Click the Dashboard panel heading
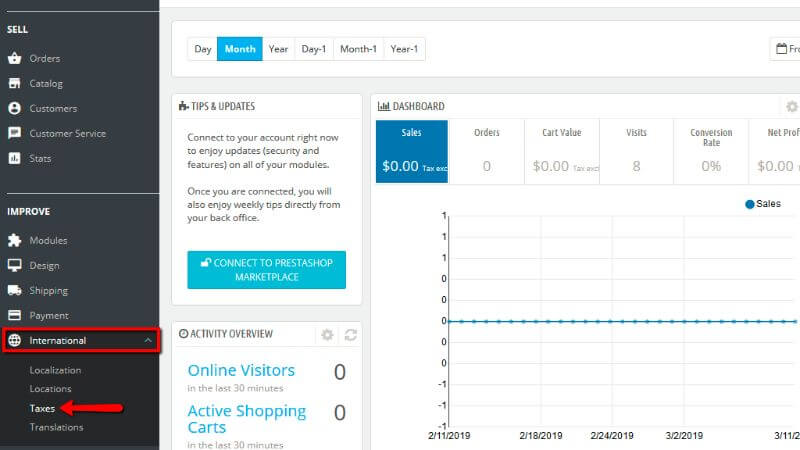 click(x=411, y=106)
